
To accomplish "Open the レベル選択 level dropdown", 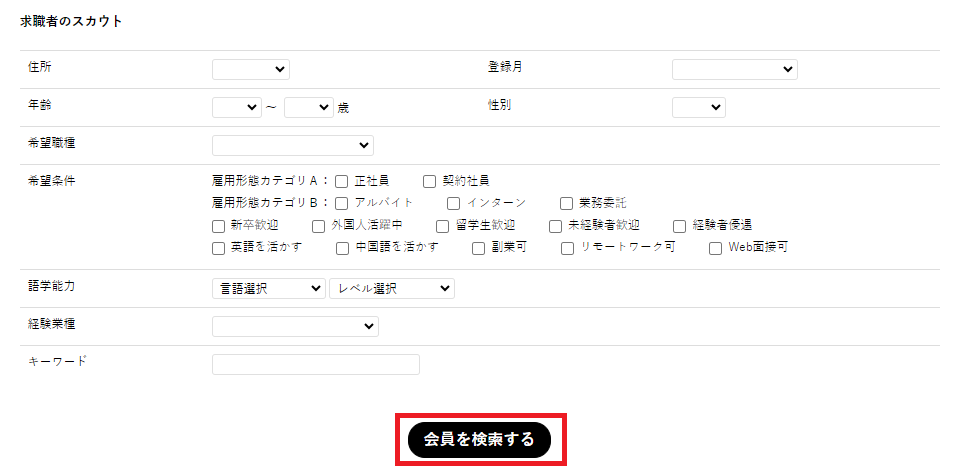I will (x=391, y=288).
